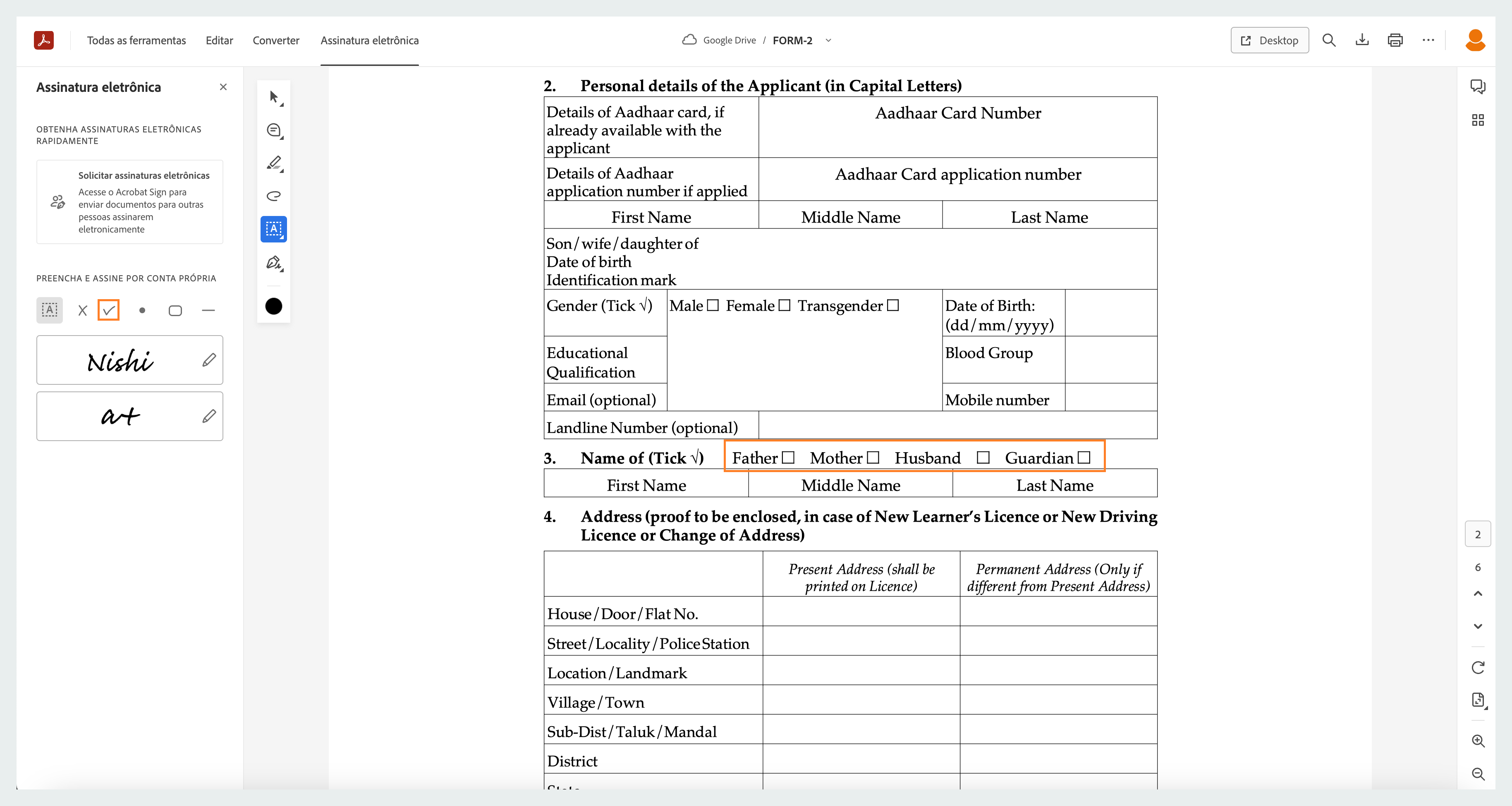Switch to the Converter tab
1512x806 pixels.
click(x=275, y=41)
